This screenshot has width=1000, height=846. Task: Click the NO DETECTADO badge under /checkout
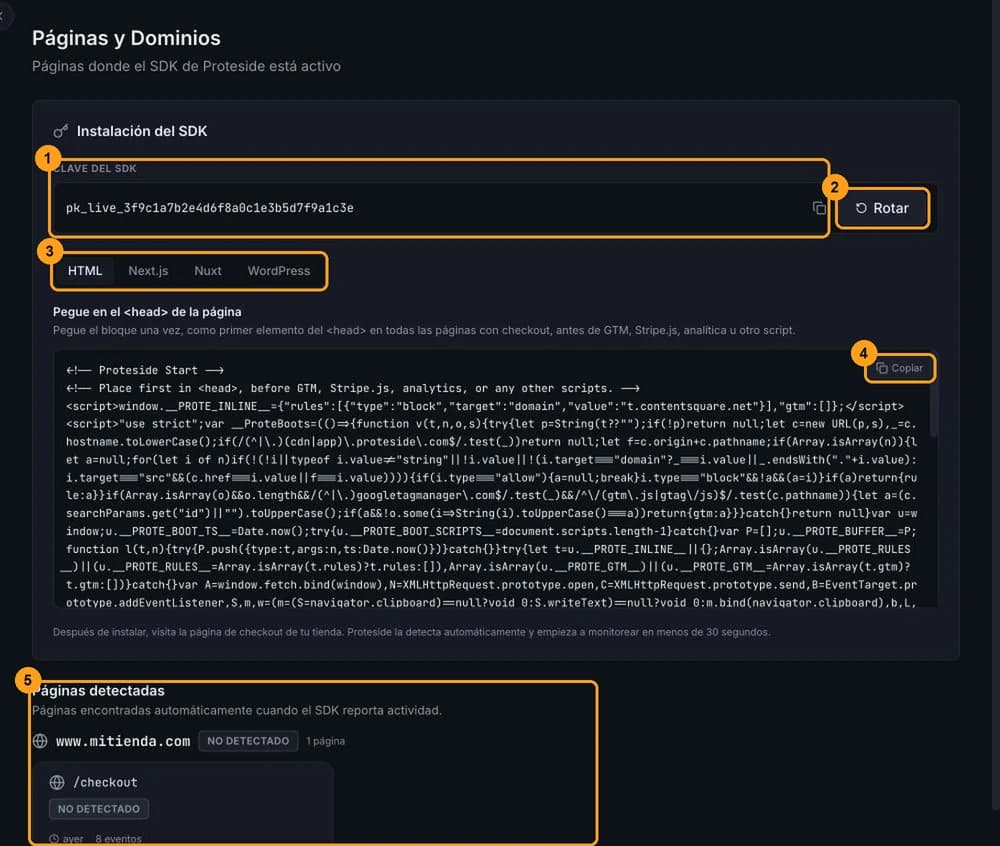99,809
